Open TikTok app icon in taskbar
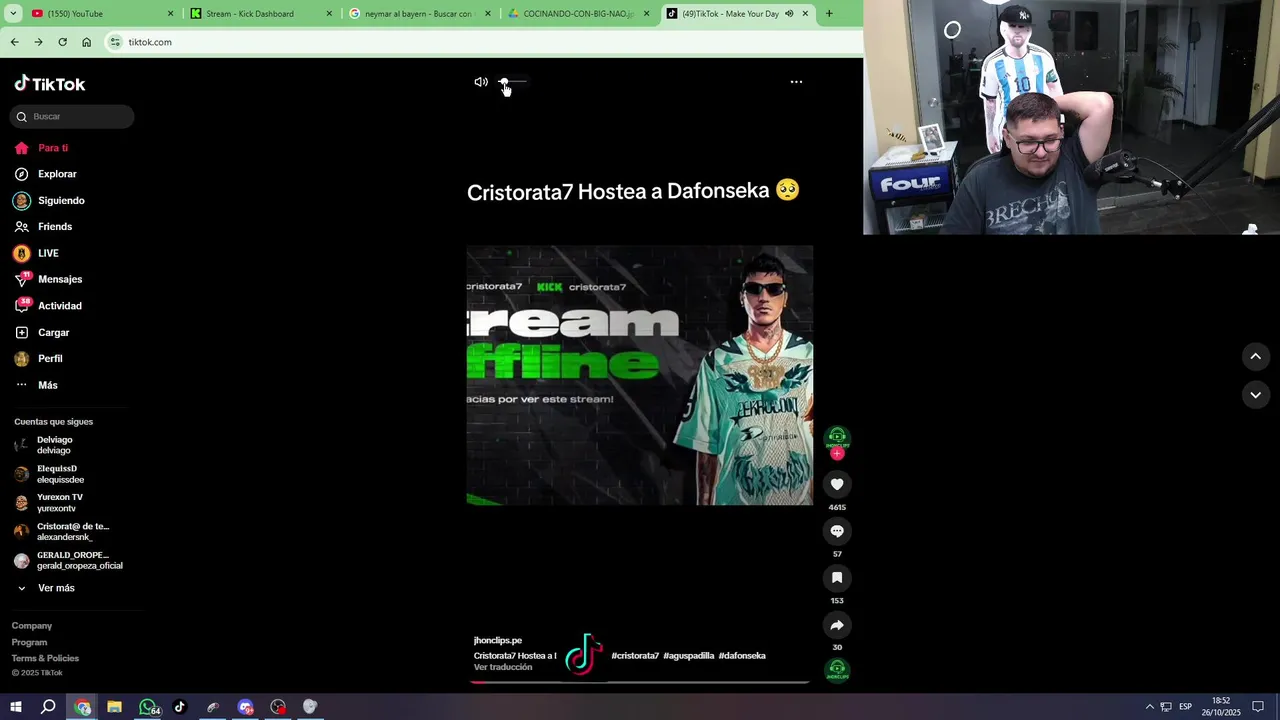This screenshot has width=1280, height=720. [x=180, y=707]
